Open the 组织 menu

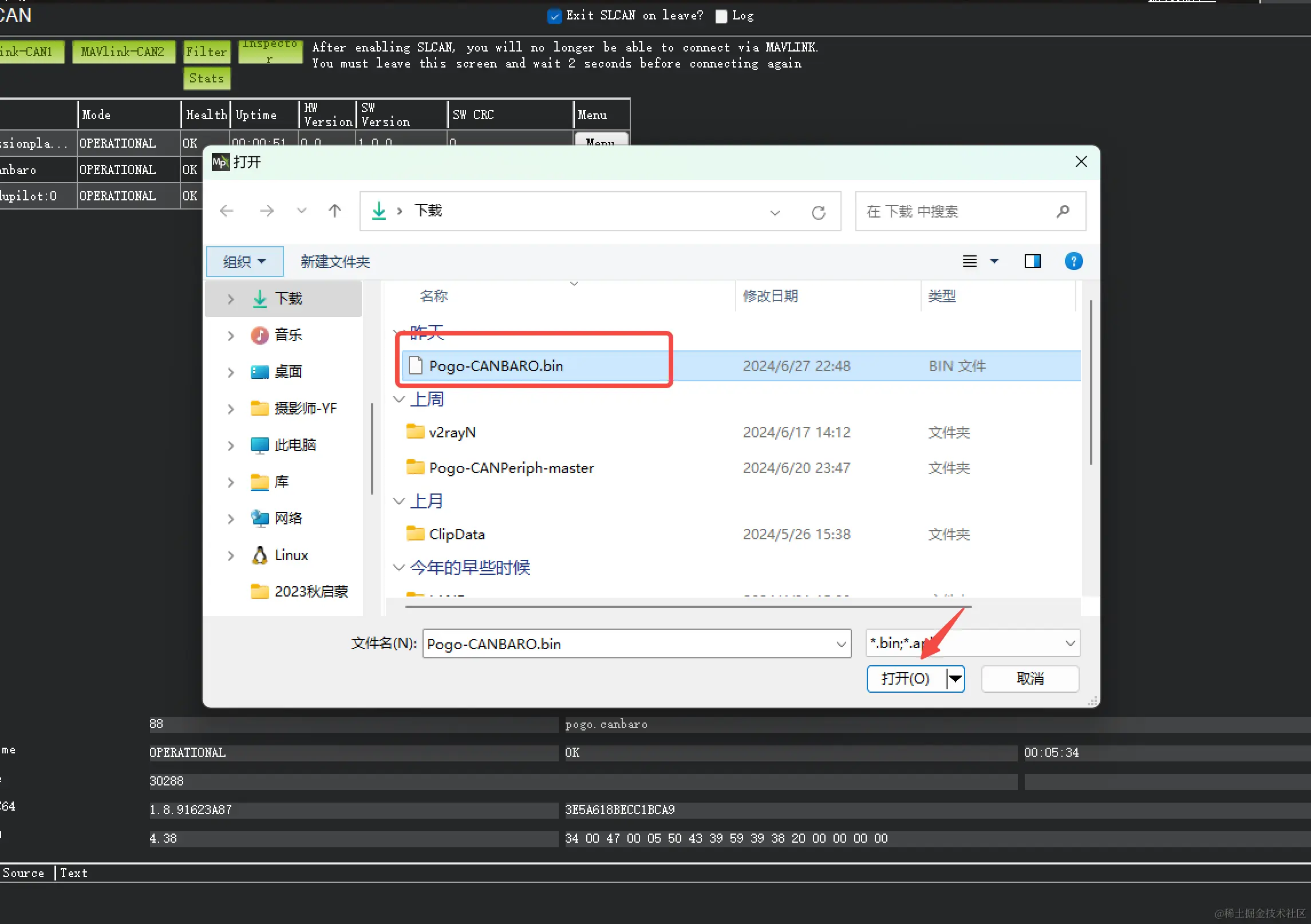click(244, 262)
